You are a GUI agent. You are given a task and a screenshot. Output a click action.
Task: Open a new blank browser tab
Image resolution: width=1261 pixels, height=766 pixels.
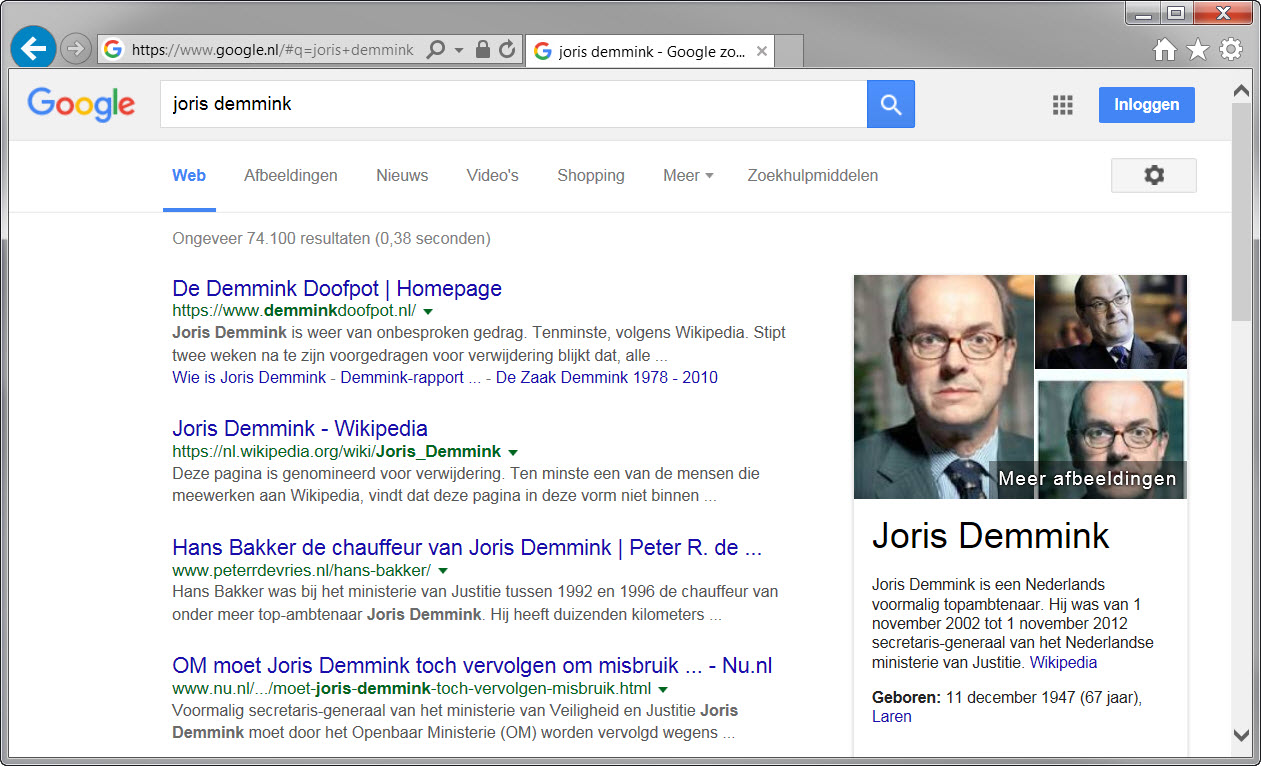pyautogui.click(x=789, y=51)
